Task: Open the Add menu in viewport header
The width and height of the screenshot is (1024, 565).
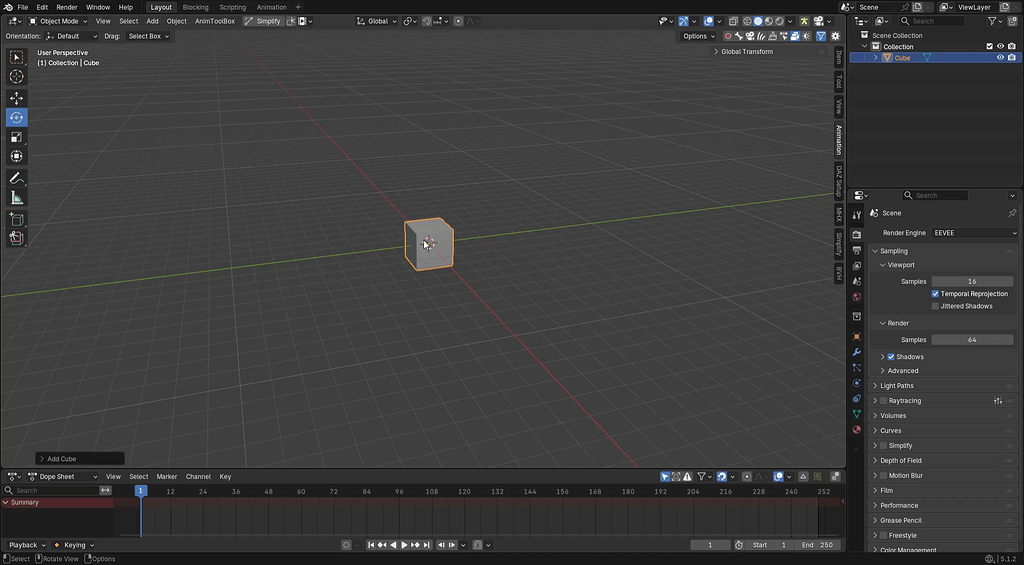Action: coord(152,21)
